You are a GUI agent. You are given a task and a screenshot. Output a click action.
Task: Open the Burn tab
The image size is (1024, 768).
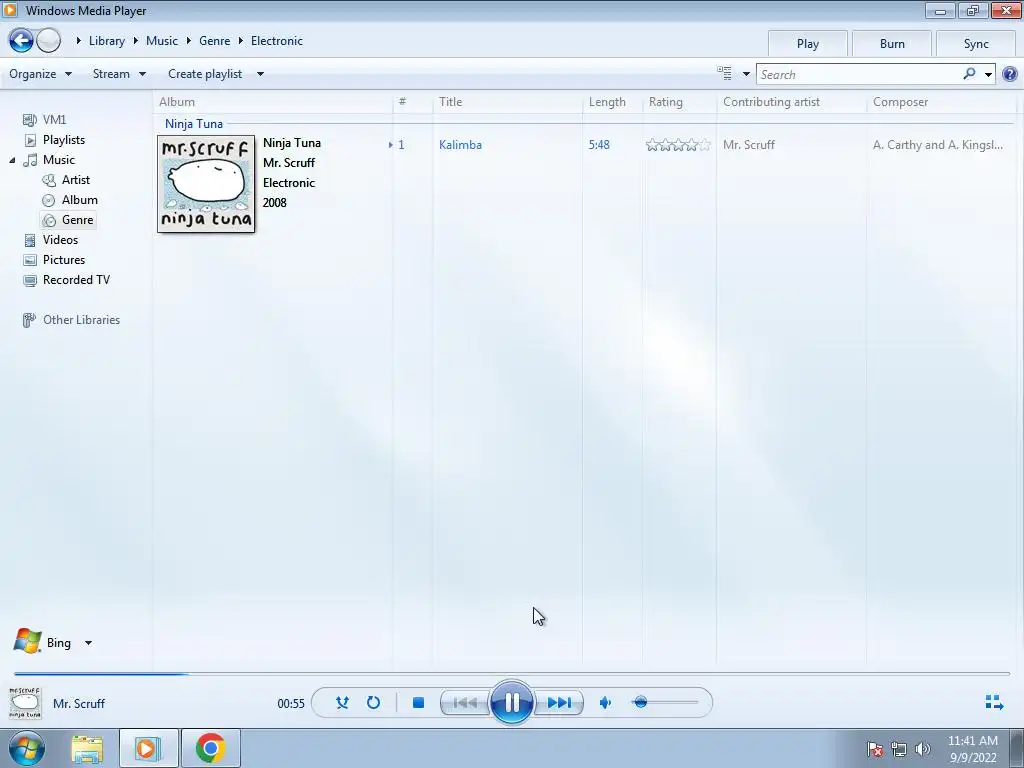(892, 44)
